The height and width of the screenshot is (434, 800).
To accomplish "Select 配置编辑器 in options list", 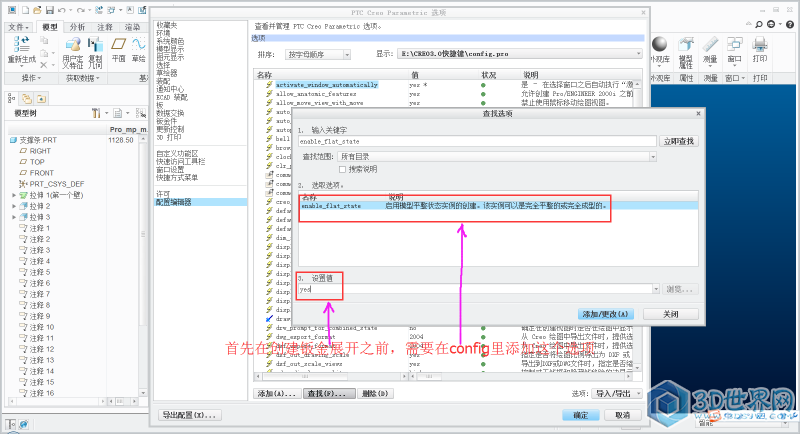I will [x=201, y=202].
